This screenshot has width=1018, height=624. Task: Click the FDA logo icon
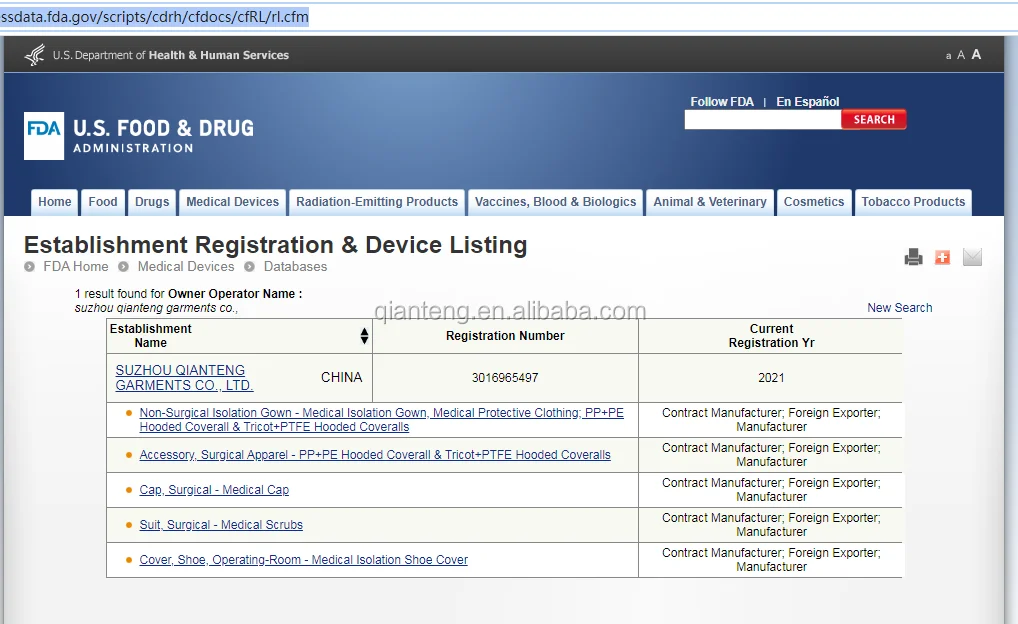(x=44, y=136)
